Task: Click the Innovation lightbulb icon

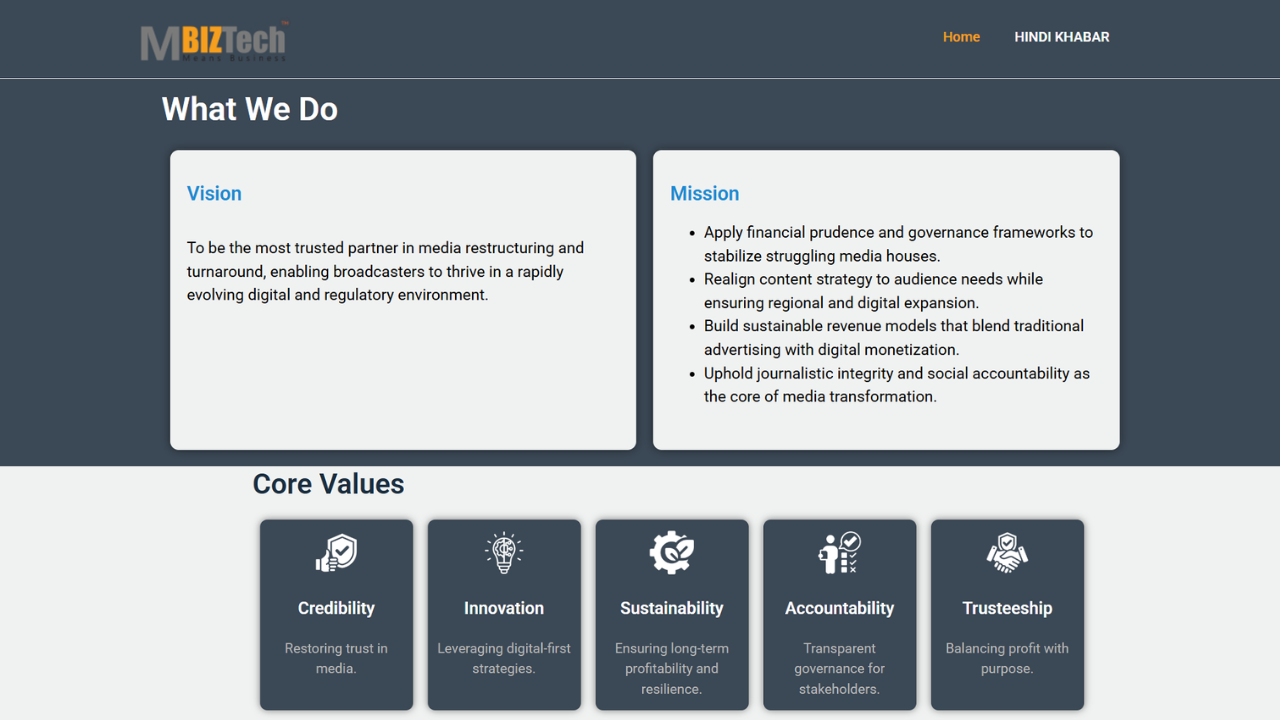Action: coord(504,553)
